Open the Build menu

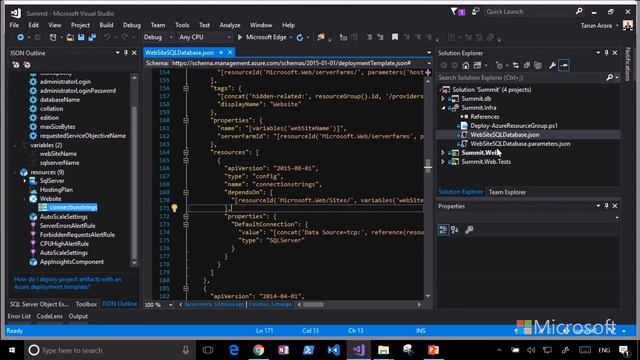[106, 25]
